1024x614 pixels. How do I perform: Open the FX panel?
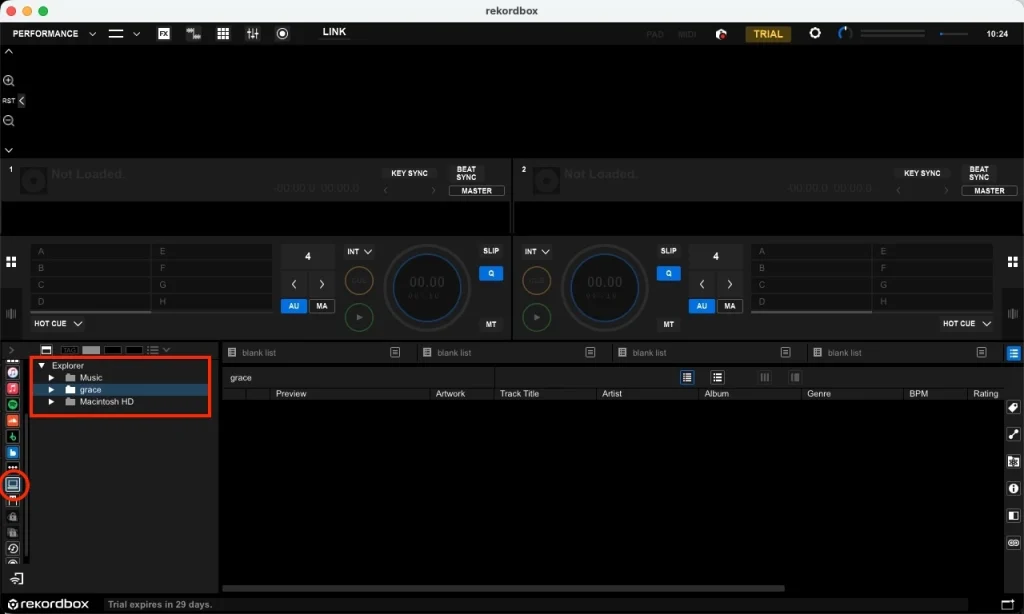coord(164,33)
